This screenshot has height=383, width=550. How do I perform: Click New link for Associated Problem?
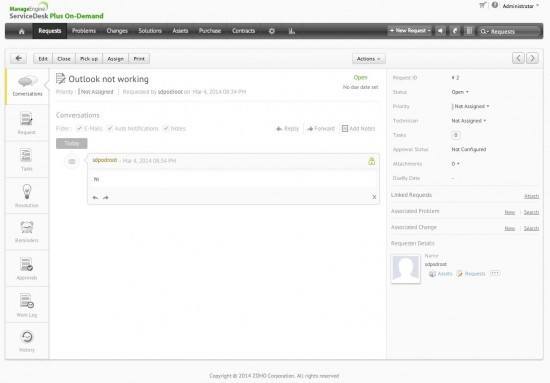pyautogui.click(x=510, y=212)
